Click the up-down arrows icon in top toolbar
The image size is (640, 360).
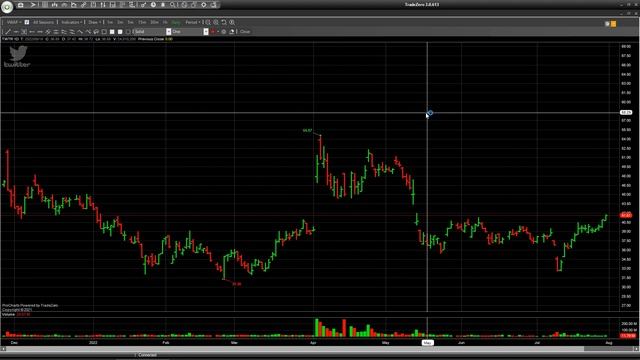103,5
